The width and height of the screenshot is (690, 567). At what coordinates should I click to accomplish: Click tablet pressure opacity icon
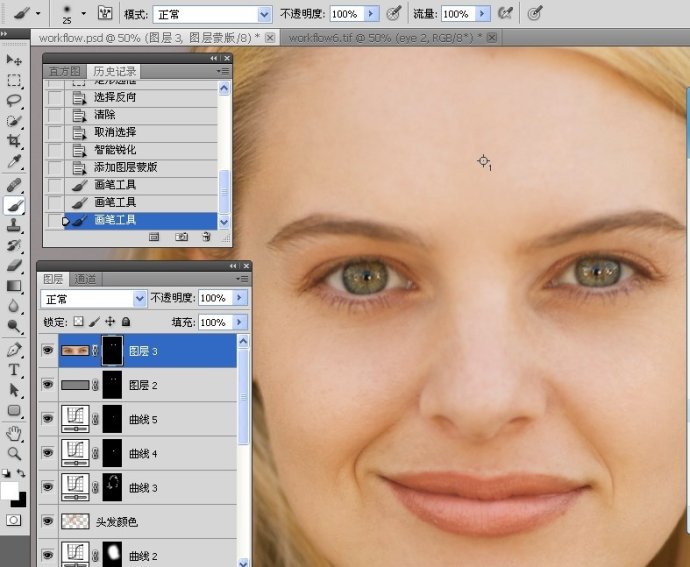(393, 13)
